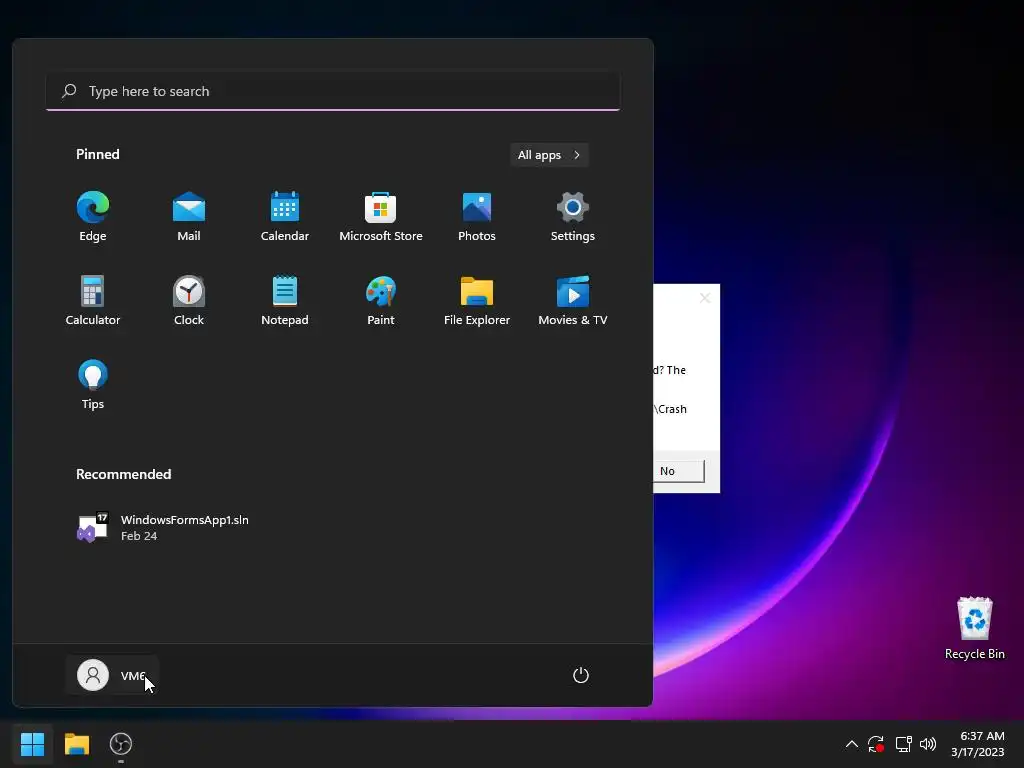
Task: Open Microsoft Store
Action: coord(381,217)
